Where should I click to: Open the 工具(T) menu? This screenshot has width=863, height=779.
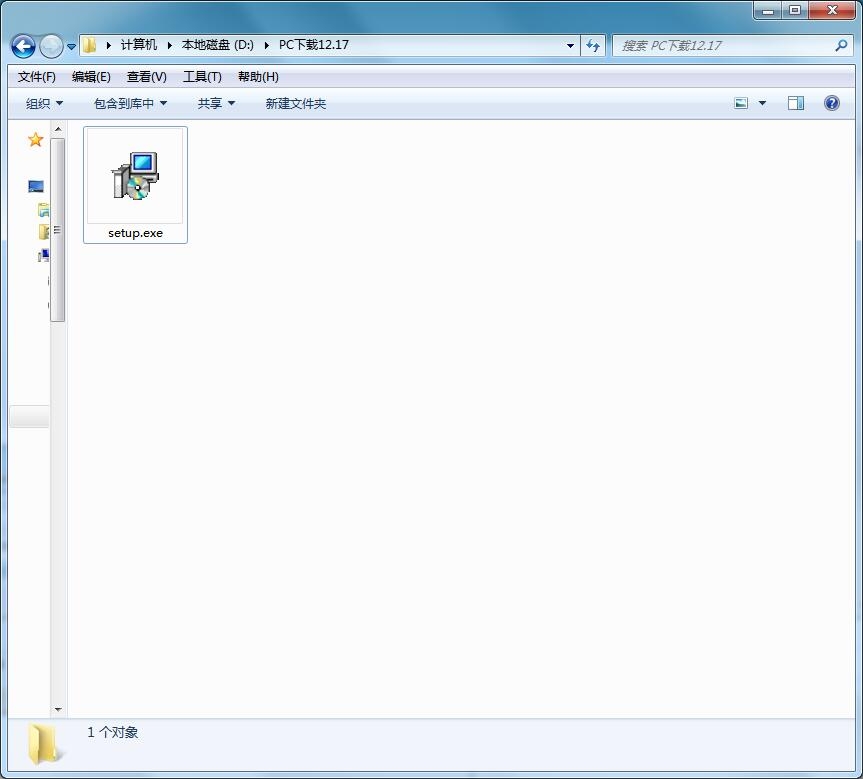[x=203, y=77]
